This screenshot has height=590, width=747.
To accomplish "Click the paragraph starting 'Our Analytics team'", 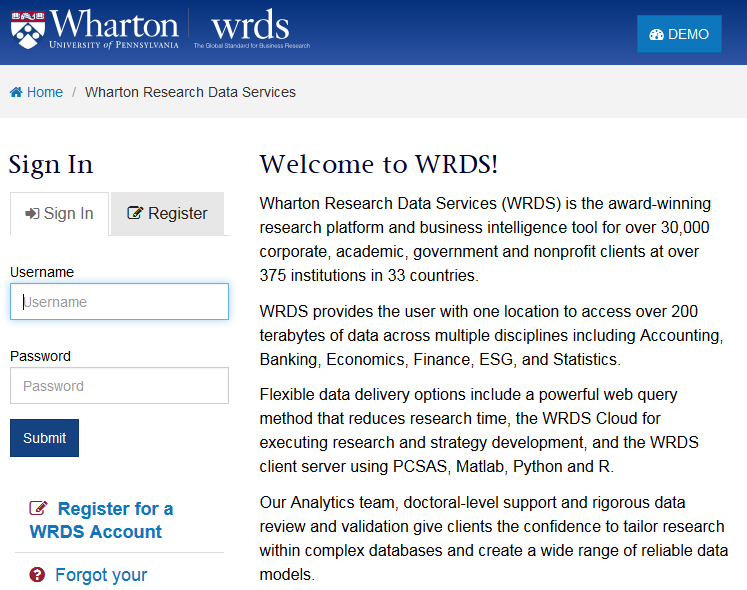I will (494, 538).
